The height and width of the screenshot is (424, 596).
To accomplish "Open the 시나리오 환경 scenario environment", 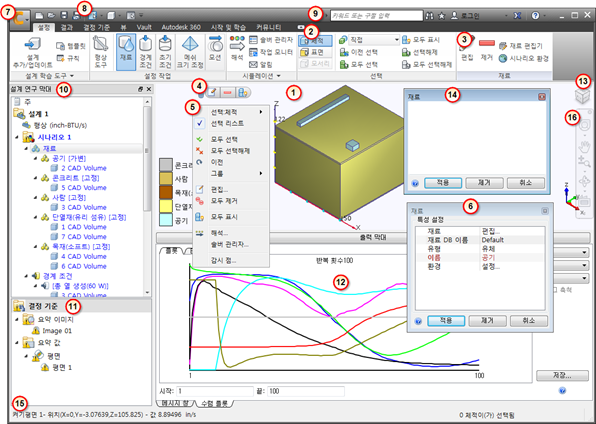I will pyautogui.click(x=524, y=58).
